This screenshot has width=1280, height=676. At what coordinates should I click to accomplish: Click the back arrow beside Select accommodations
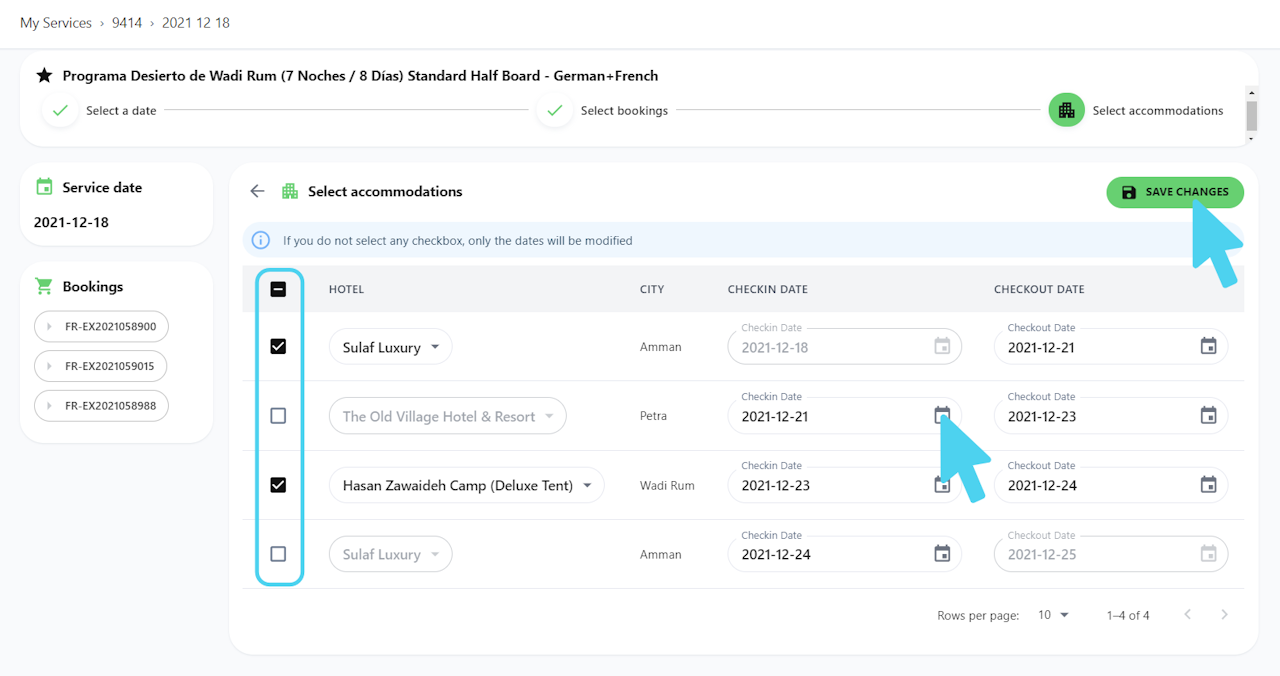(x=258, y=191)
